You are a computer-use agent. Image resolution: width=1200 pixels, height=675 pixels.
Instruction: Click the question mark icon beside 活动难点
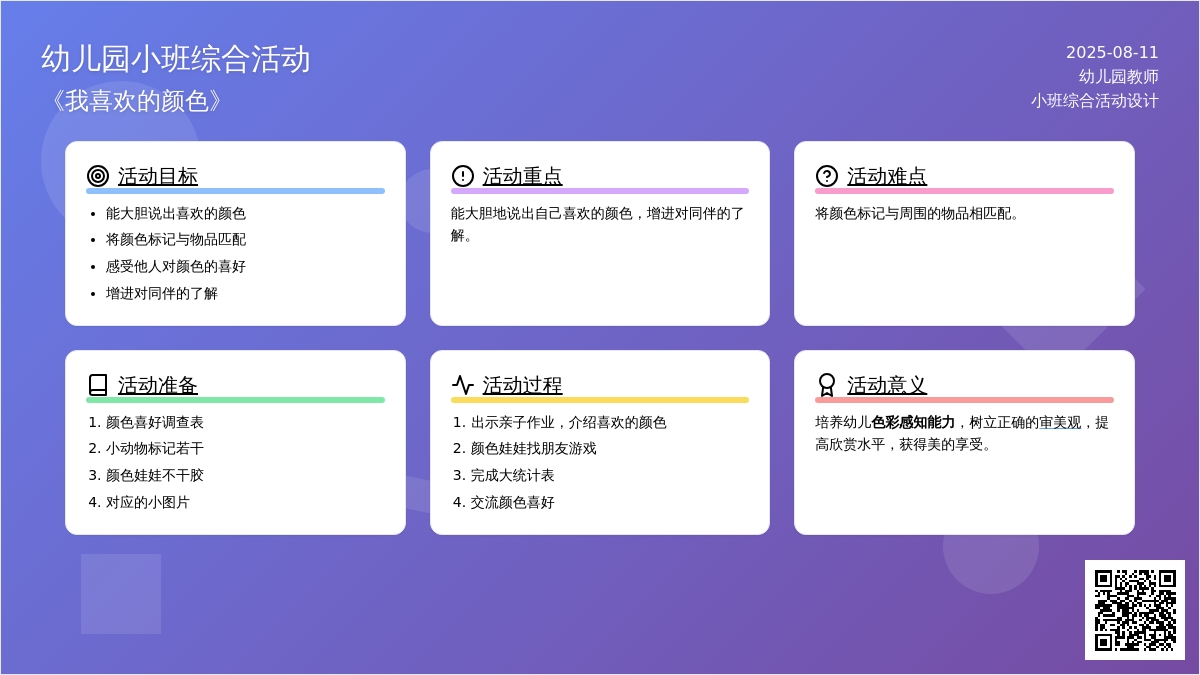point(827,176)
